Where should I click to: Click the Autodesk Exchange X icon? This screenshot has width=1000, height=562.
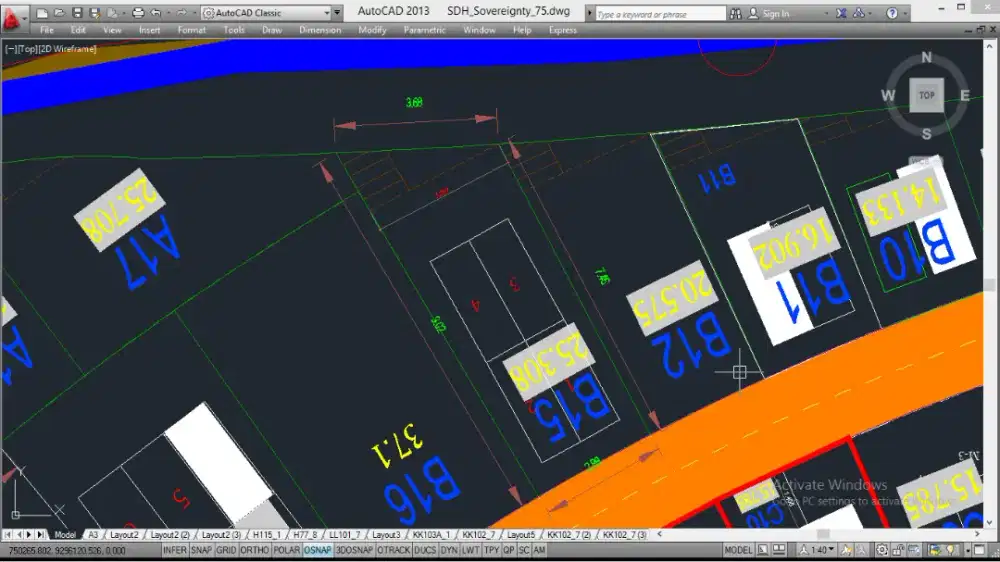coord(841,13)
